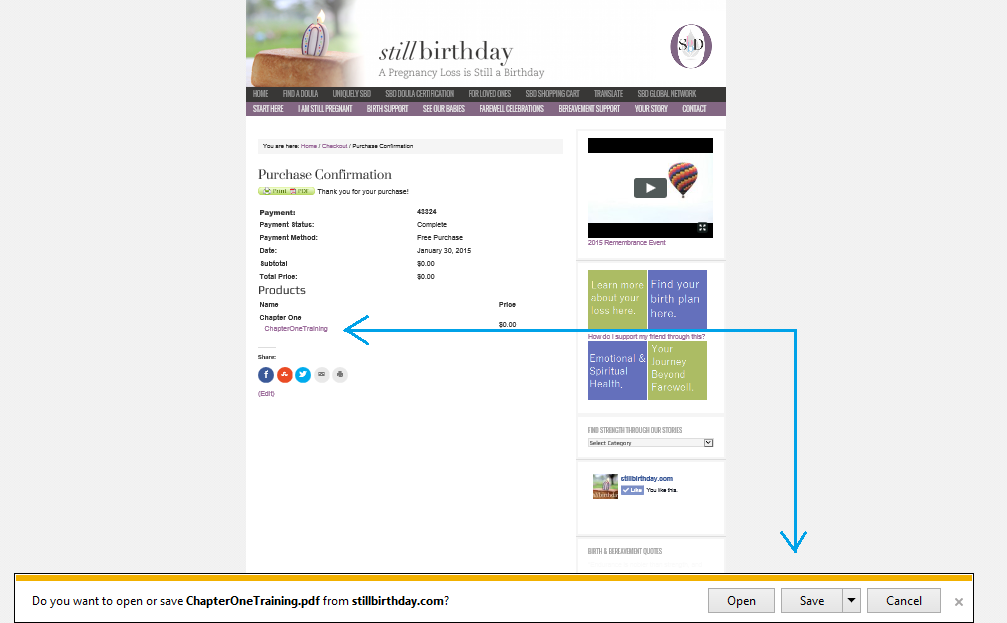The height and width of the screenshot is (623, 1007).
Task: Play the Remembrance Event video
Action: click(650, 188)
